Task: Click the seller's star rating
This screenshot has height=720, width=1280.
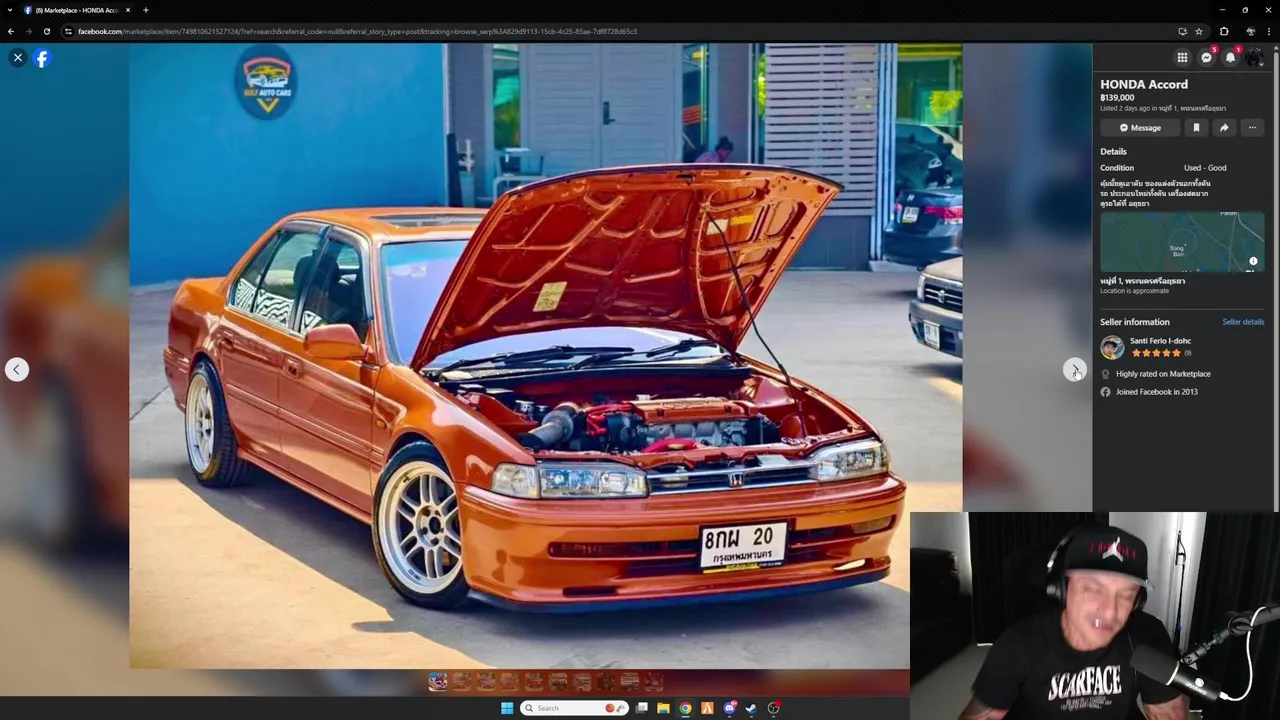Action: 1156,353
